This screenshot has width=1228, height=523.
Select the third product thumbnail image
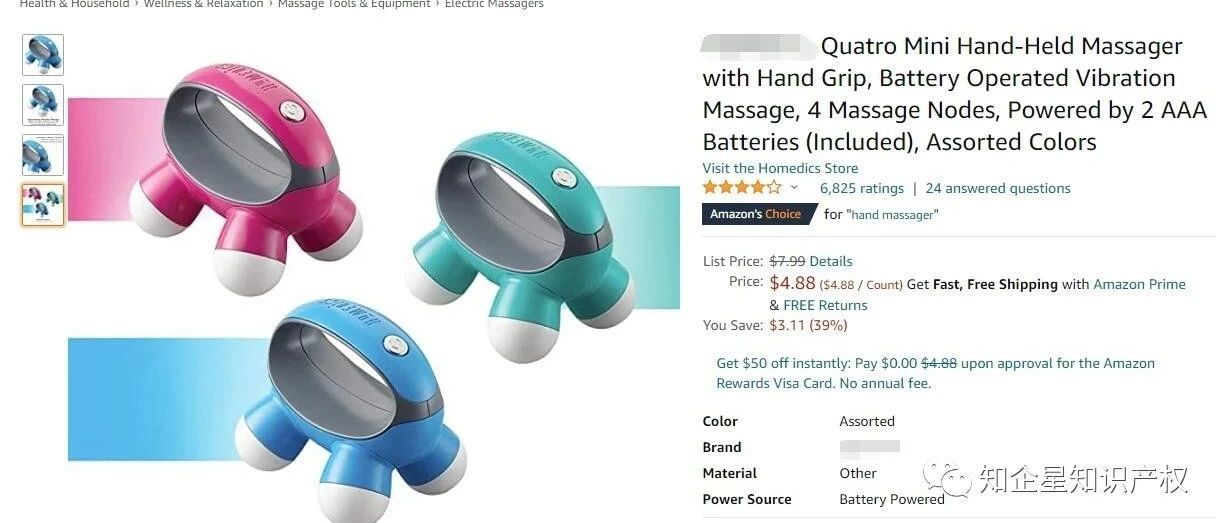43,155
